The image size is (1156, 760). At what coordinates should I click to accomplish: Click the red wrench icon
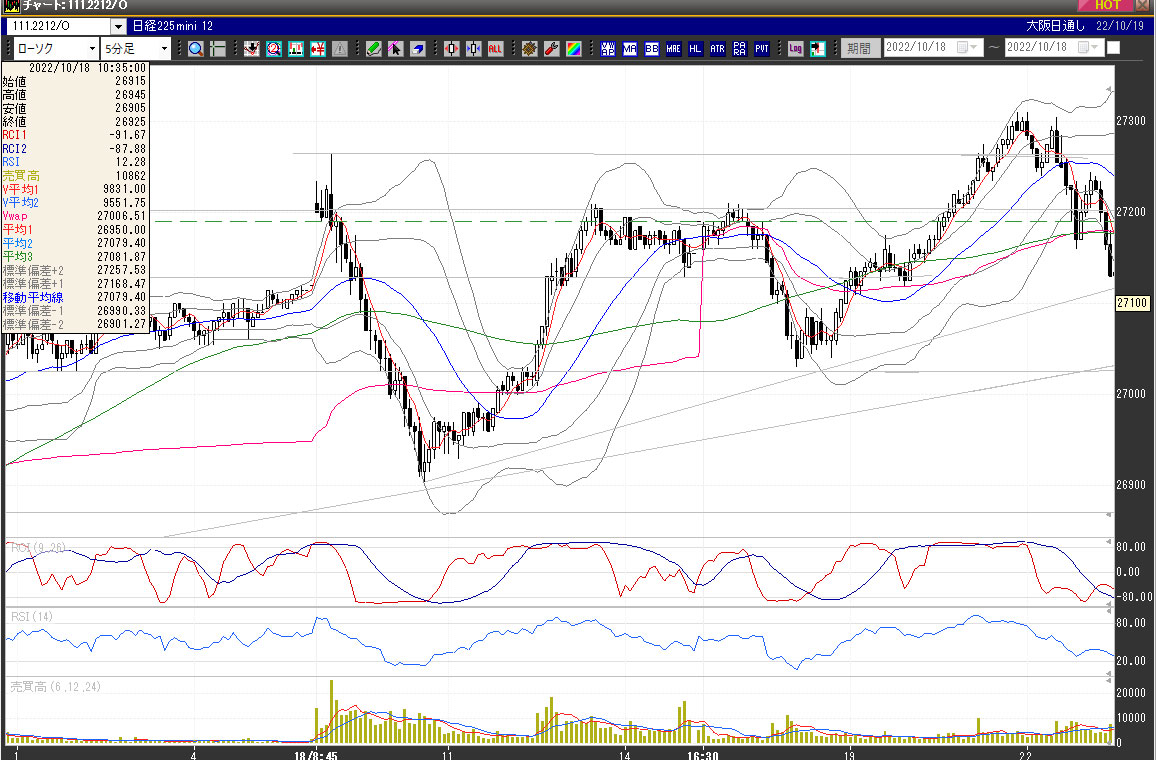[x=551, y=49]
